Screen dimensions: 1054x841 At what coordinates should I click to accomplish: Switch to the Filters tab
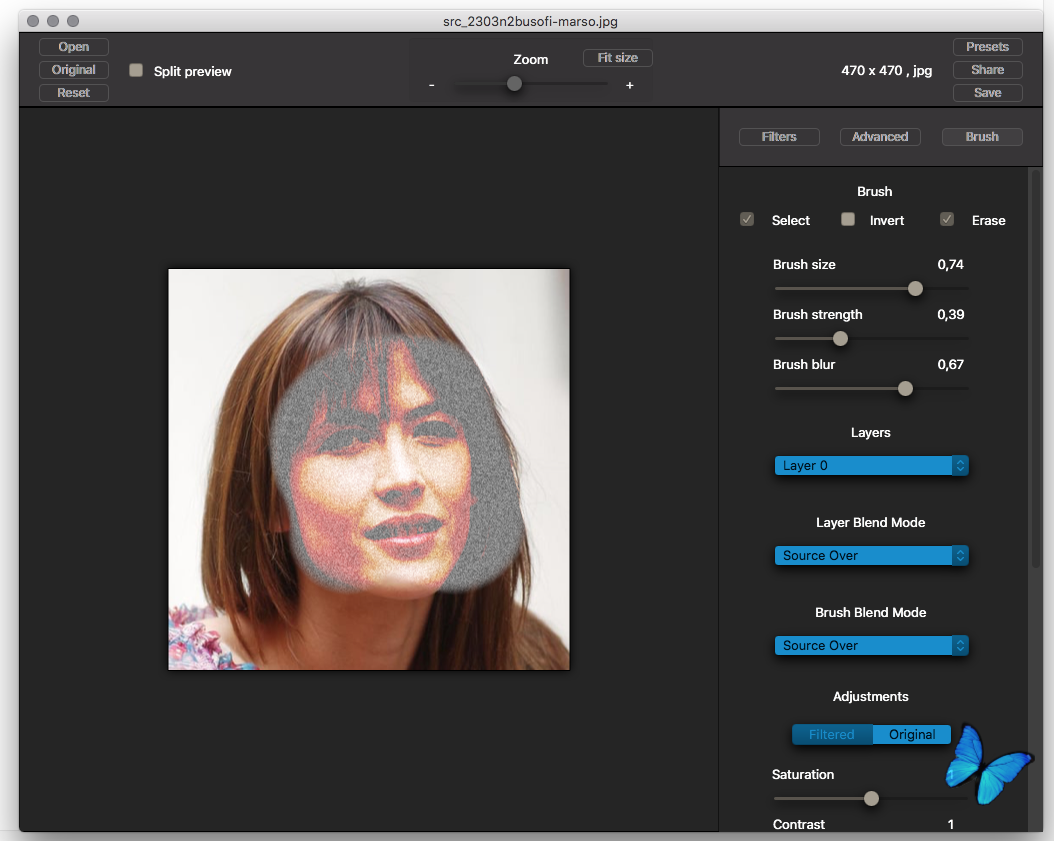tap(779, 137)
